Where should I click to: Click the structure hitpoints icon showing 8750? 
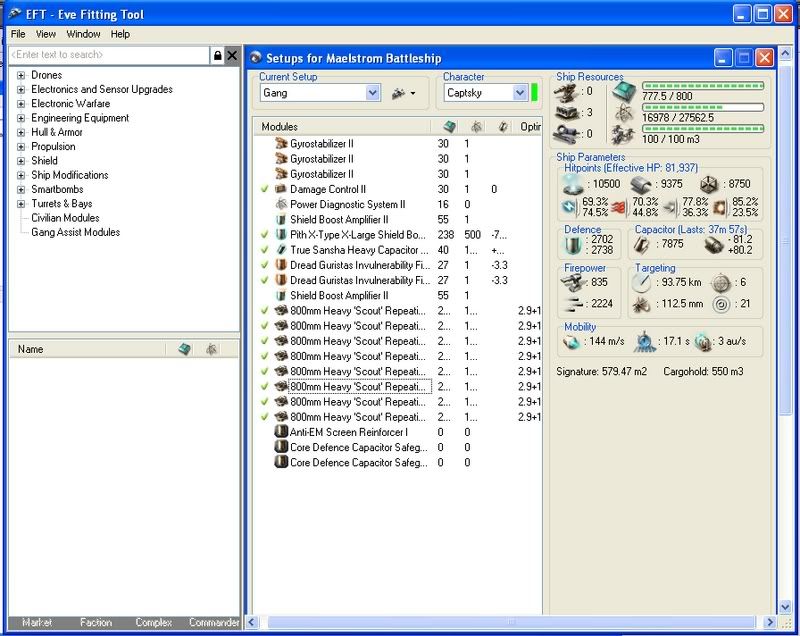(x=709, y=185)
